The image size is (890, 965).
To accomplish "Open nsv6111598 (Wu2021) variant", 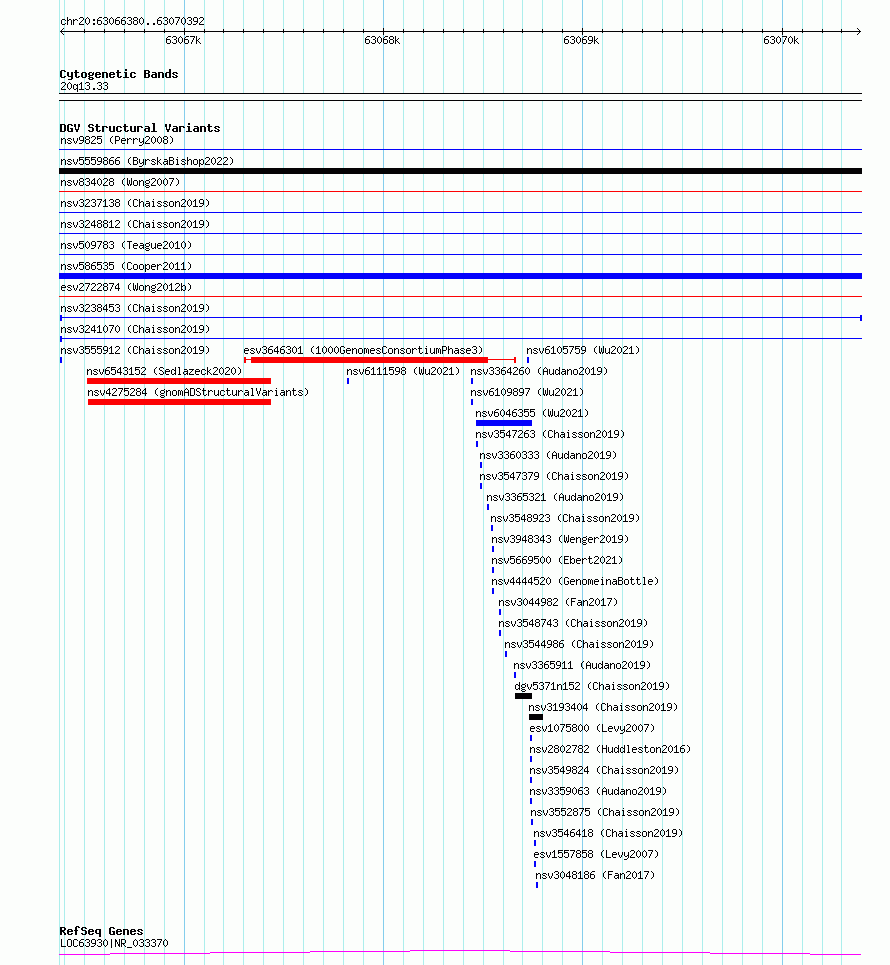I will [403, 371].
